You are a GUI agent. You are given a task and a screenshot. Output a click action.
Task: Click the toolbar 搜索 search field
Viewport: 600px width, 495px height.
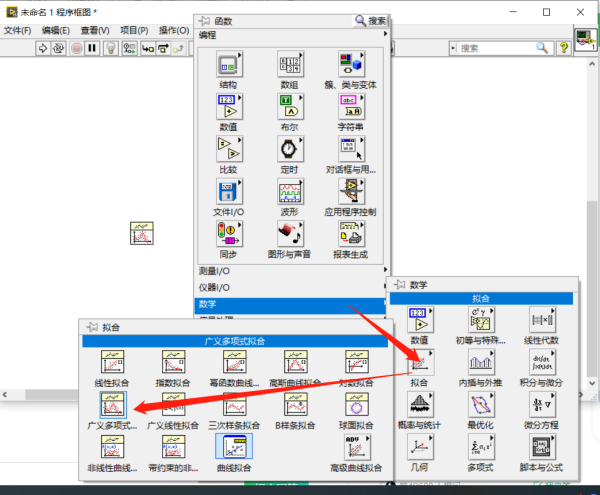coord(495,48)
